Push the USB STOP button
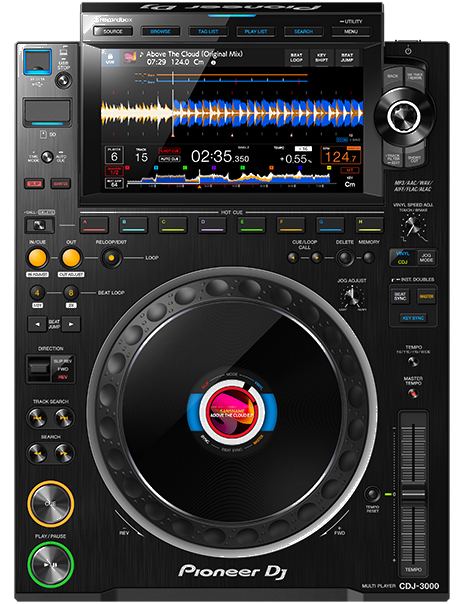 63,81
